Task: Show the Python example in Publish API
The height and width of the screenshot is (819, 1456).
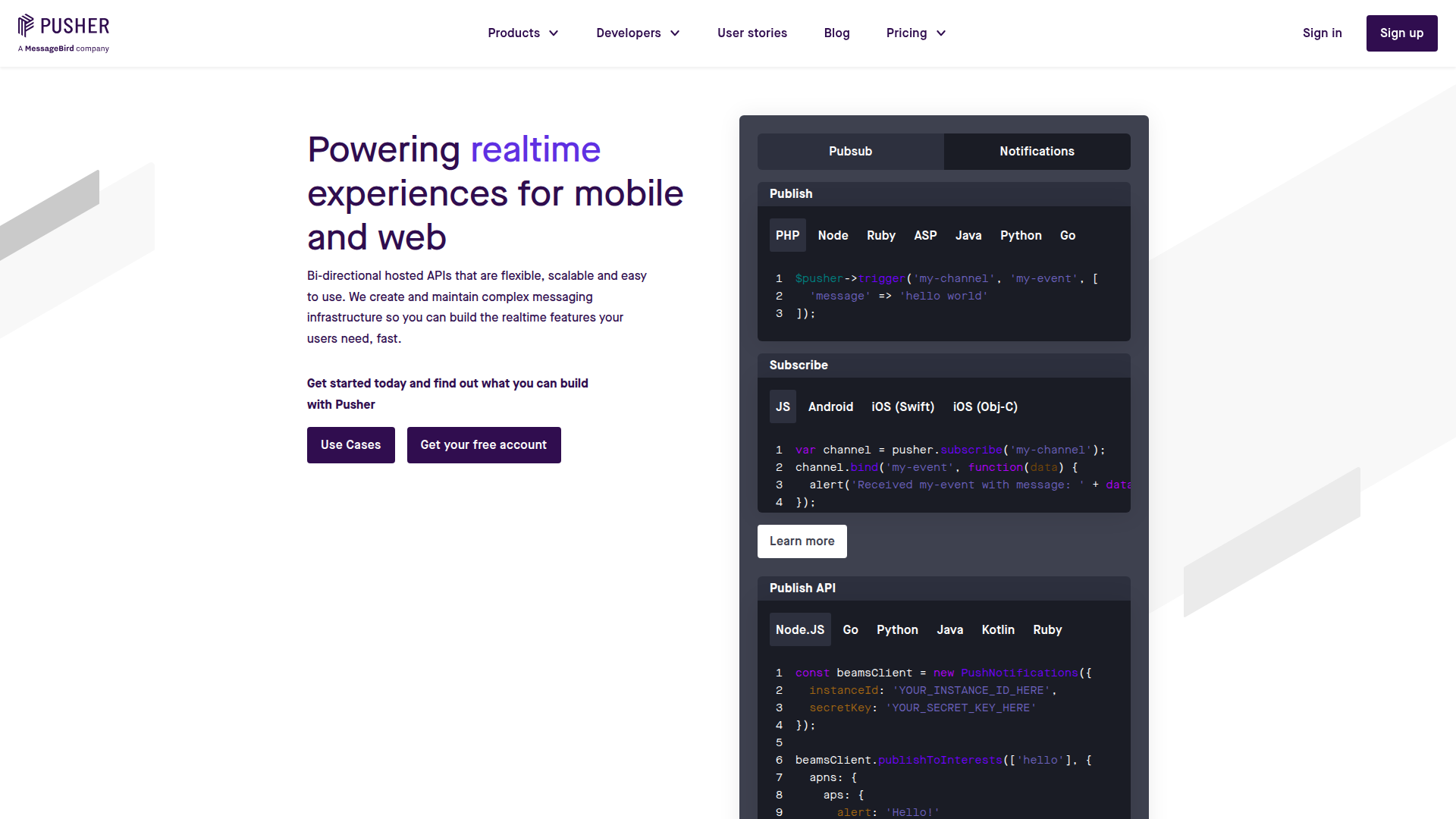Action: coord(897,629)
